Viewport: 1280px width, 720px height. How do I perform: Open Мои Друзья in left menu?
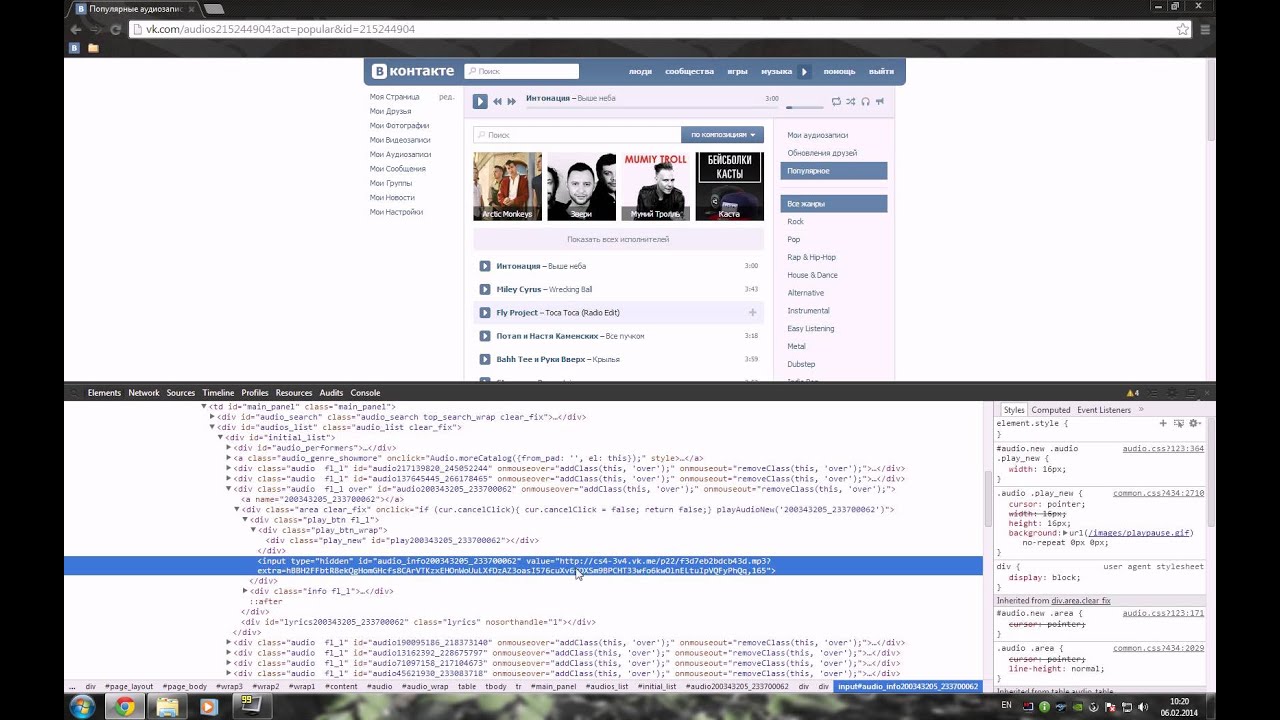tap(391, 111)
